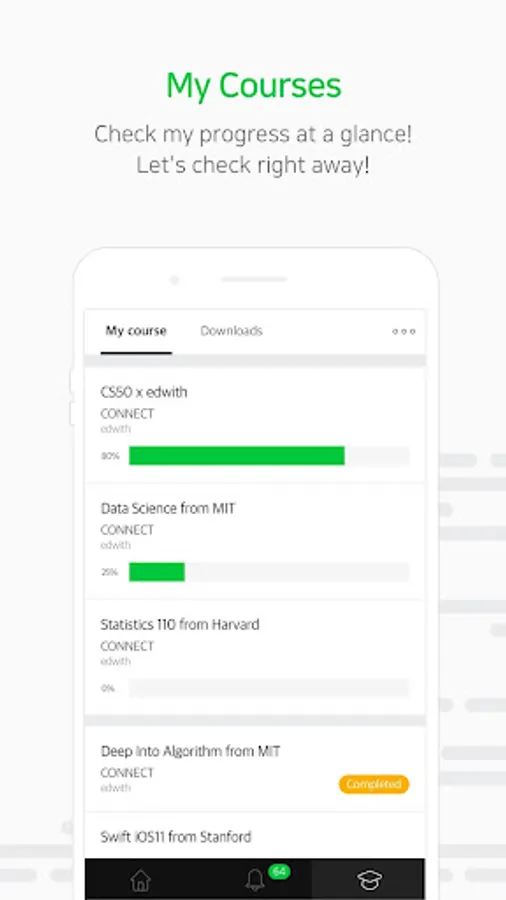Switch to the Downloads tab
The height and width of the screenshot is (900, 506).
[231, 331]
